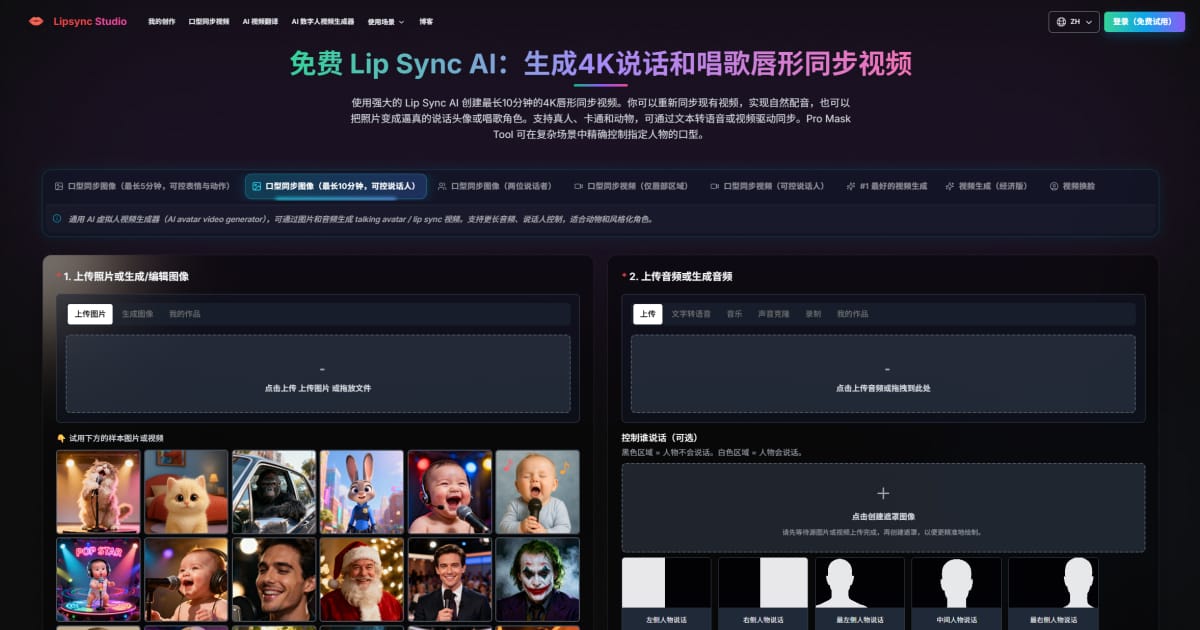This screenshot has height=630, width=1200.
Task: Open AI 数字人视频生成器 in the header
Action: click(x=322, y=21)
